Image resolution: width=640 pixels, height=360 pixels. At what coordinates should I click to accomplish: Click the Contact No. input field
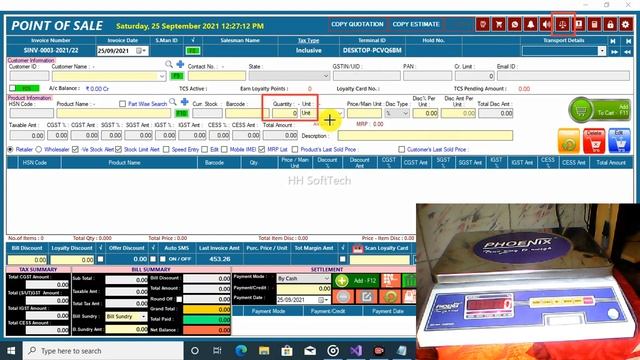pos(217,76)
